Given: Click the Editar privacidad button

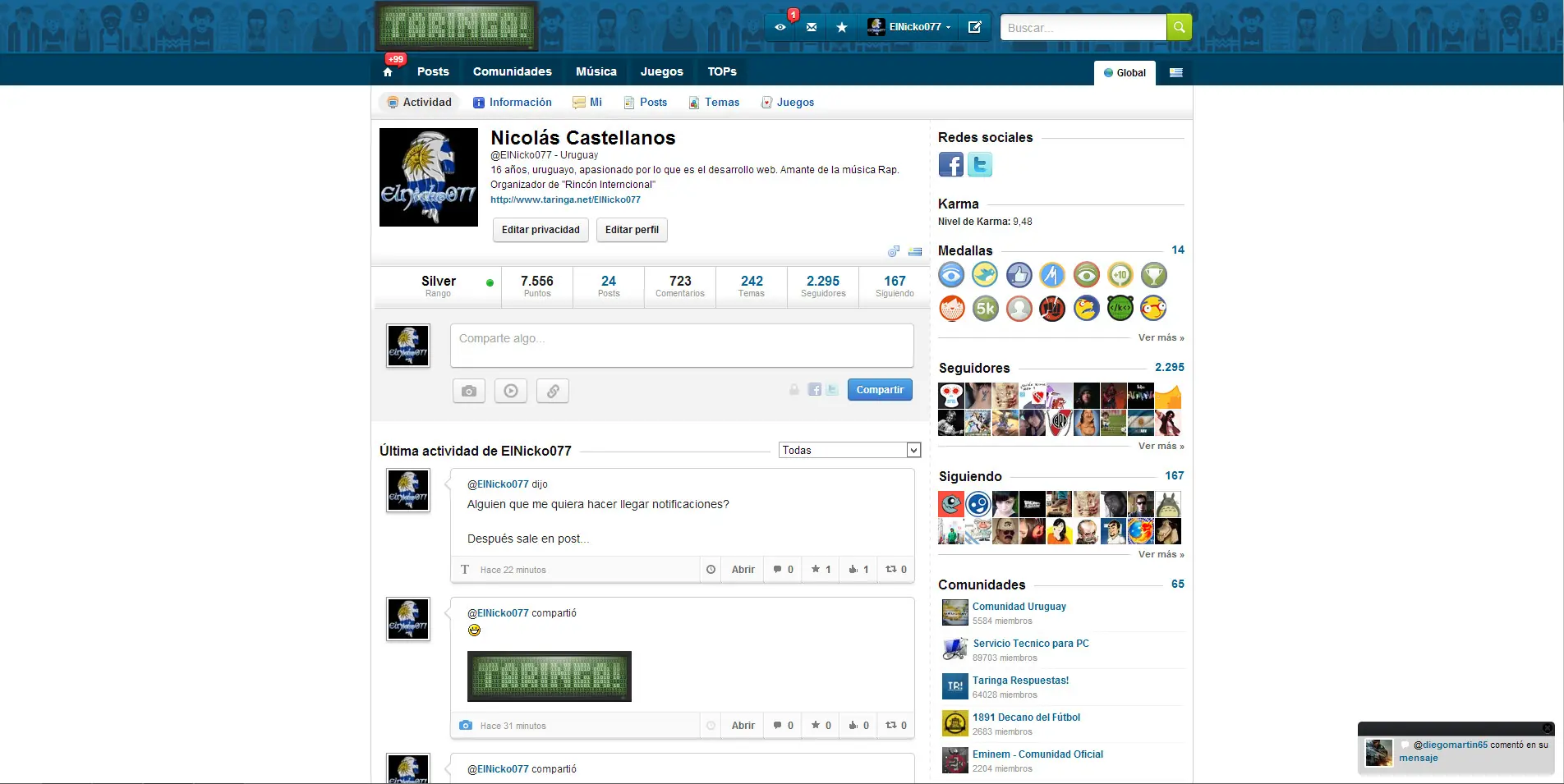Looking at the screenshot, I should pos(540,230).
